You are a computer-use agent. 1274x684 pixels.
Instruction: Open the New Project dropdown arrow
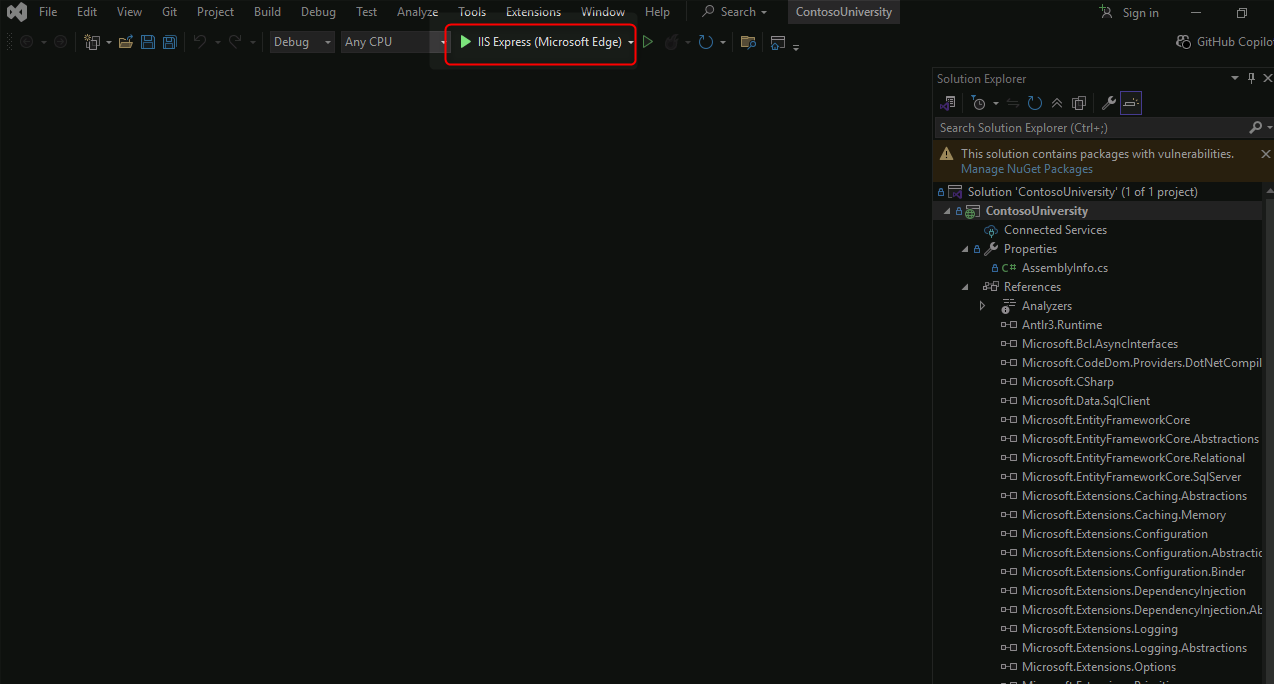[x=108, y=43]
